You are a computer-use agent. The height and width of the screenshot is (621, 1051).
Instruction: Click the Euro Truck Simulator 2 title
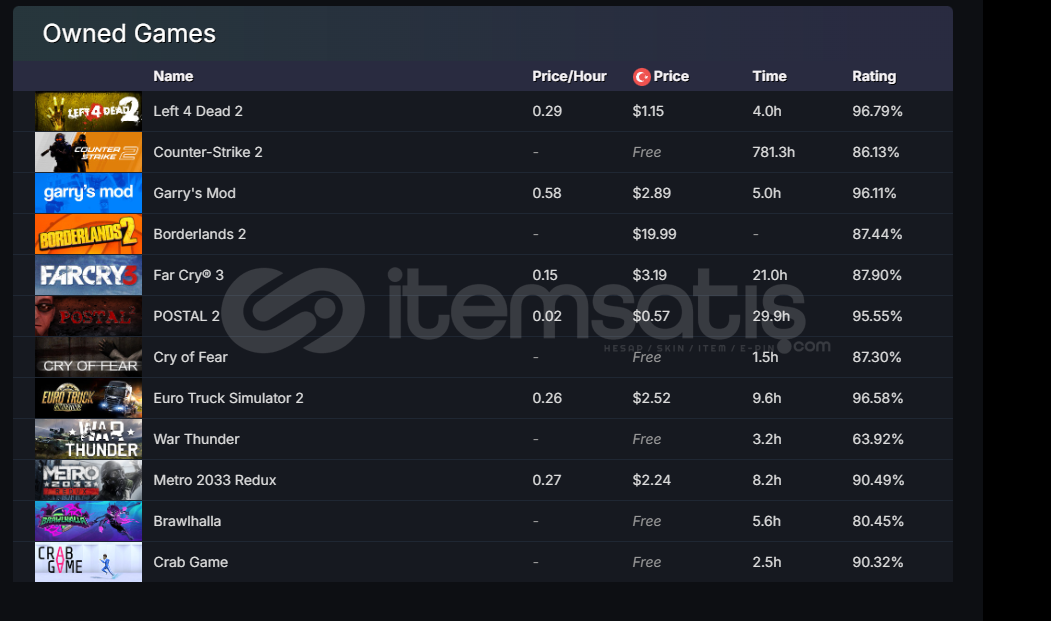coord(228,399)
